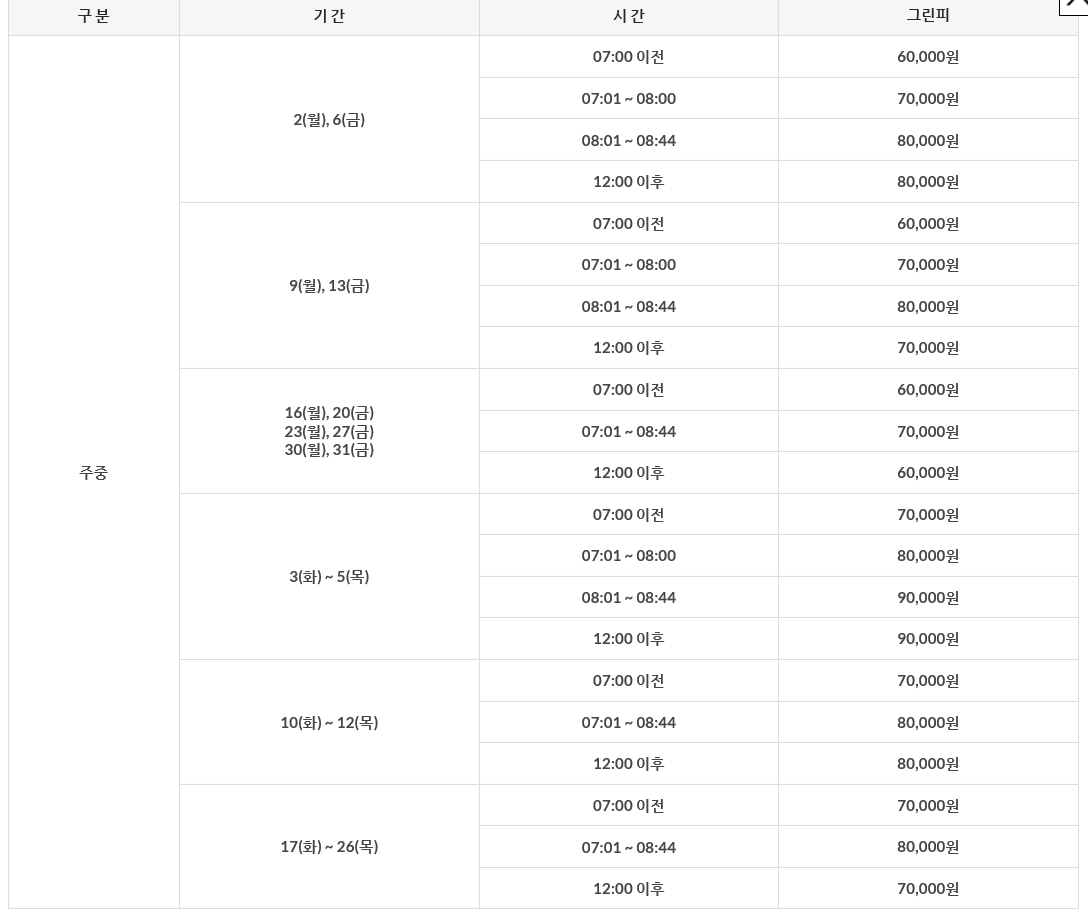Close the green fee popup with X
The width and height of the screenshot is (1088, 914).
tap(1074, 5)
